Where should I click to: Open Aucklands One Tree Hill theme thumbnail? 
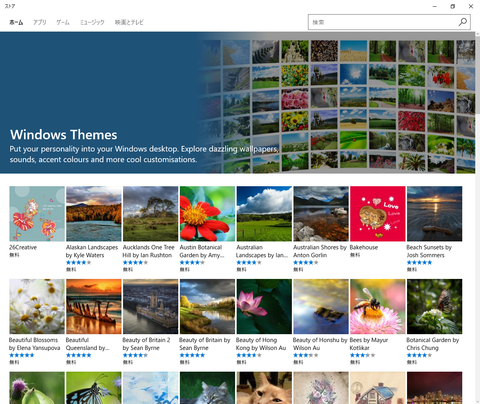pos(151,214)
